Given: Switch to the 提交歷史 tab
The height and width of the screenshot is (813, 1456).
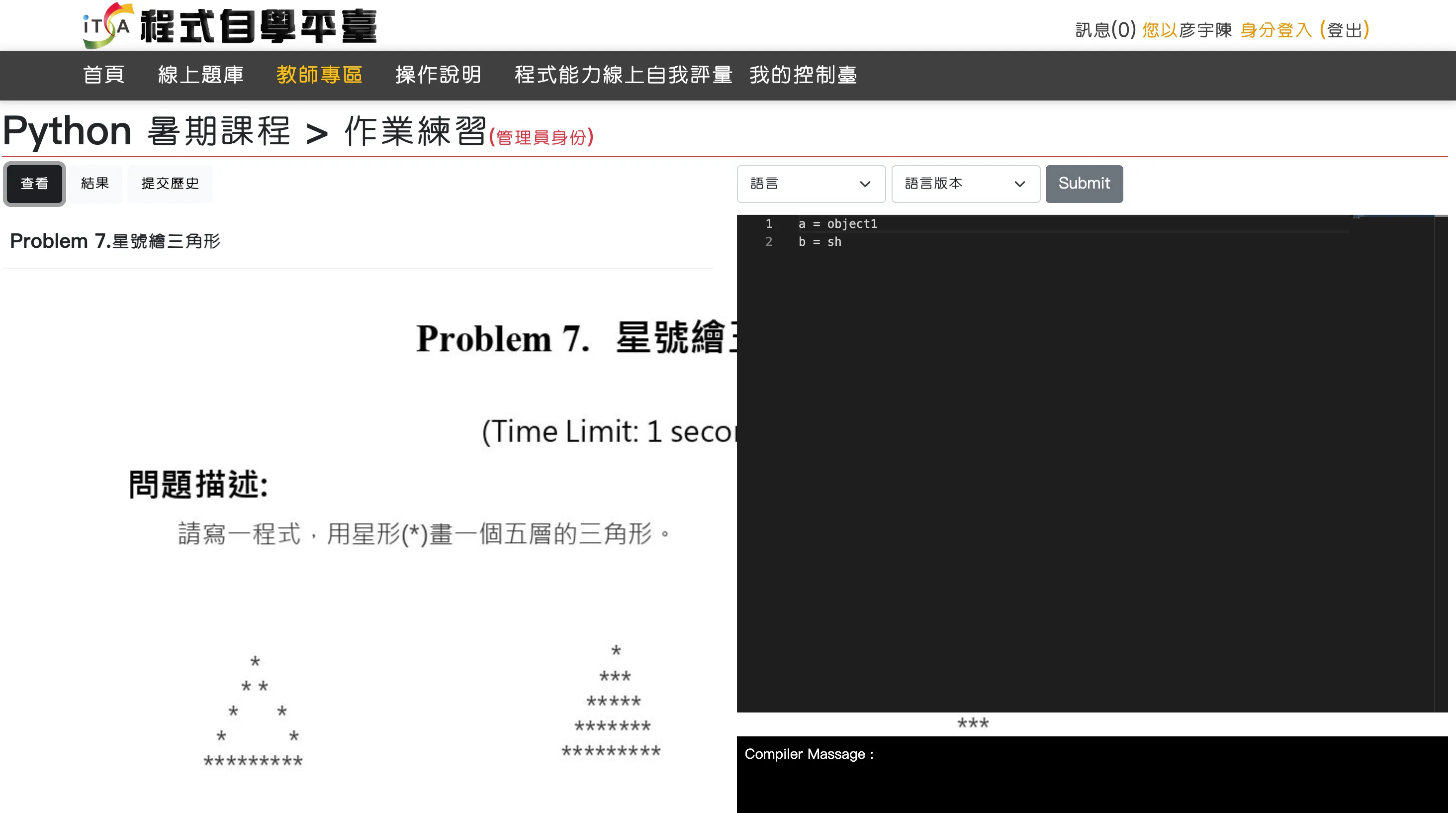Looking at the screenshot, I should 170,184.
